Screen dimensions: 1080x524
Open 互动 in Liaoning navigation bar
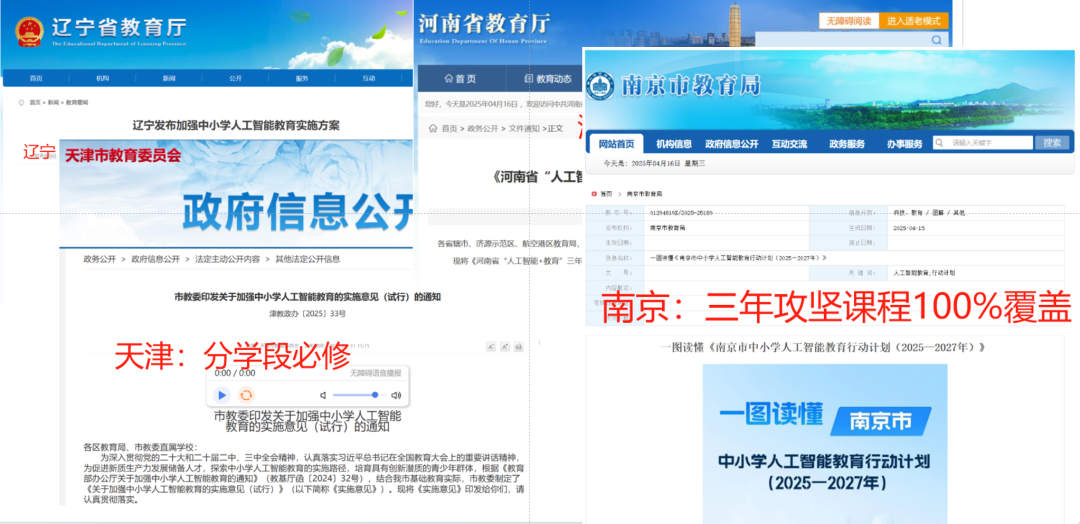click(x=368, y=78)
